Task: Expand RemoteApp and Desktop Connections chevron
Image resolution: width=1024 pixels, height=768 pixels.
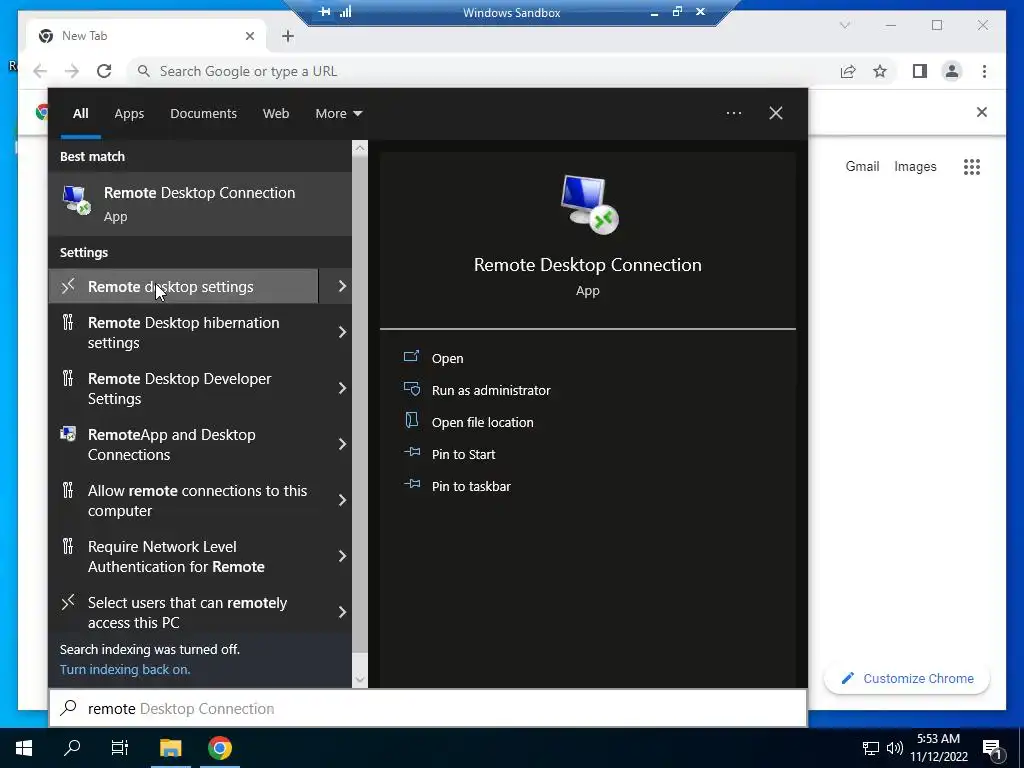Action: tap(342, 445)
